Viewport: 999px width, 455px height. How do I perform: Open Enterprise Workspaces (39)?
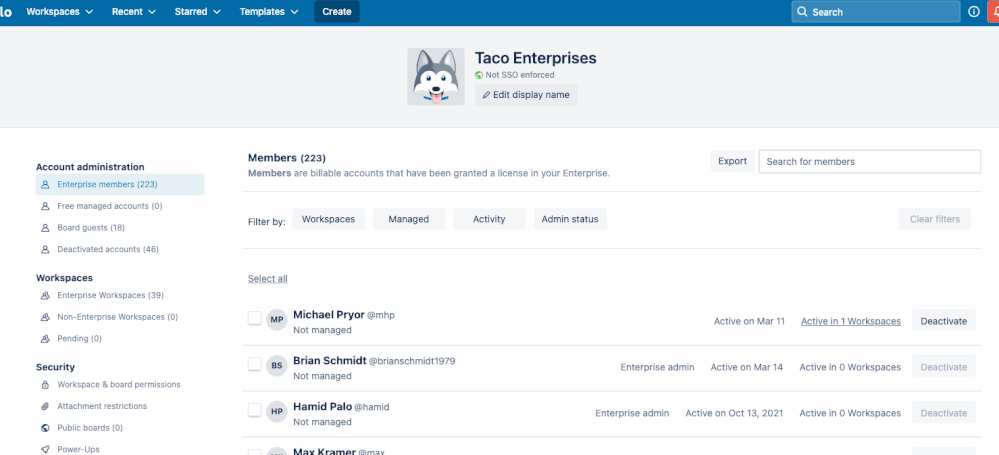pyautogui.click(x=110, y=296)
